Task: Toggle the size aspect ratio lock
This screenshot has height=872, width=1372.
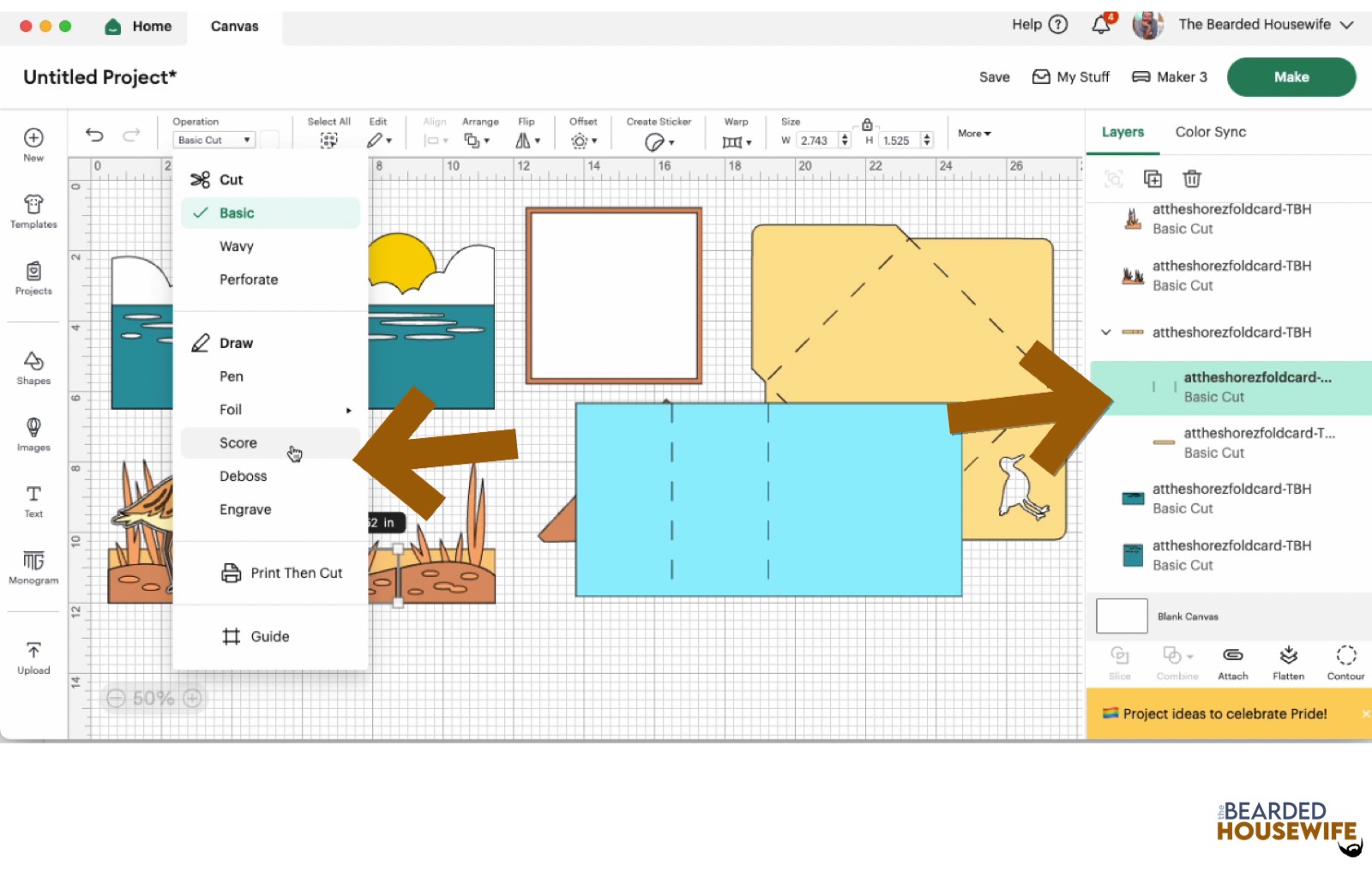Action: point(867,124)
